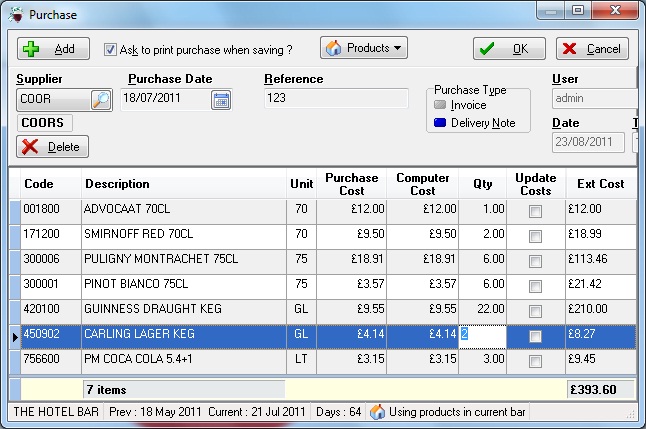Click the Computer Cost column header
646x429 pixels.
[x=423, y=184]
